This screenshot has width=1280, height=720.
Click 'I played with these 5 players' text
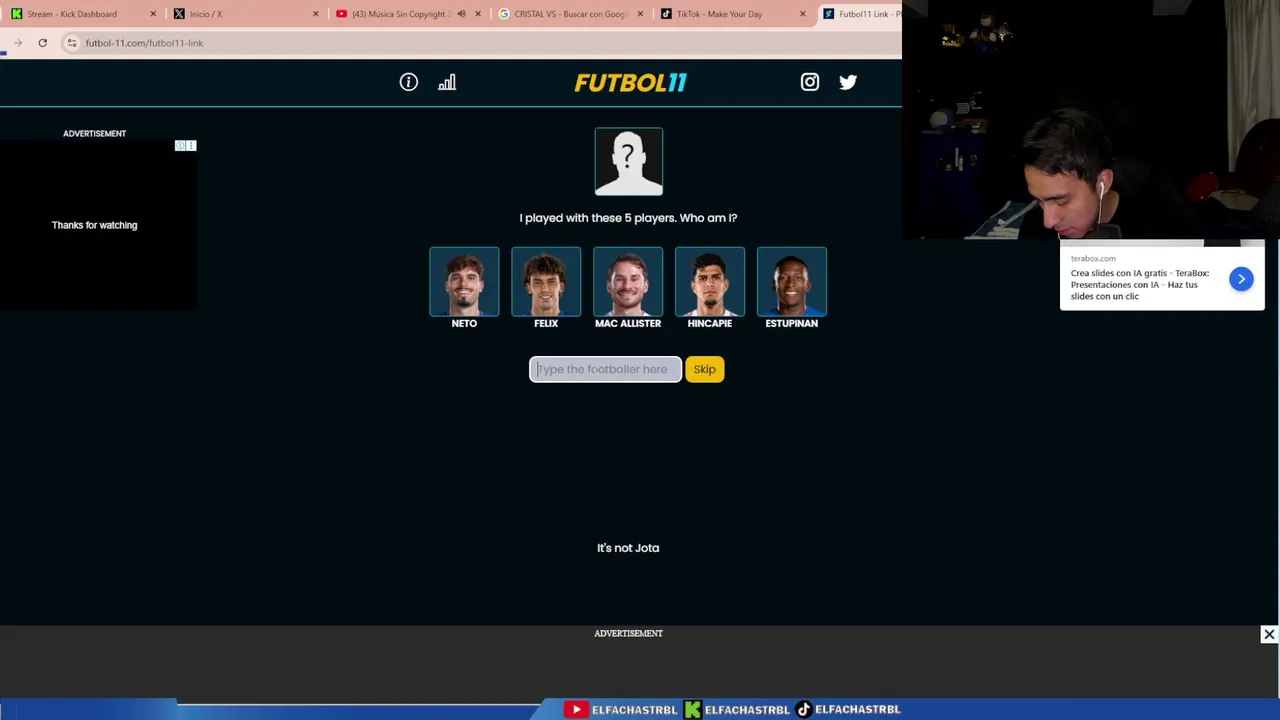pos(628,218)
